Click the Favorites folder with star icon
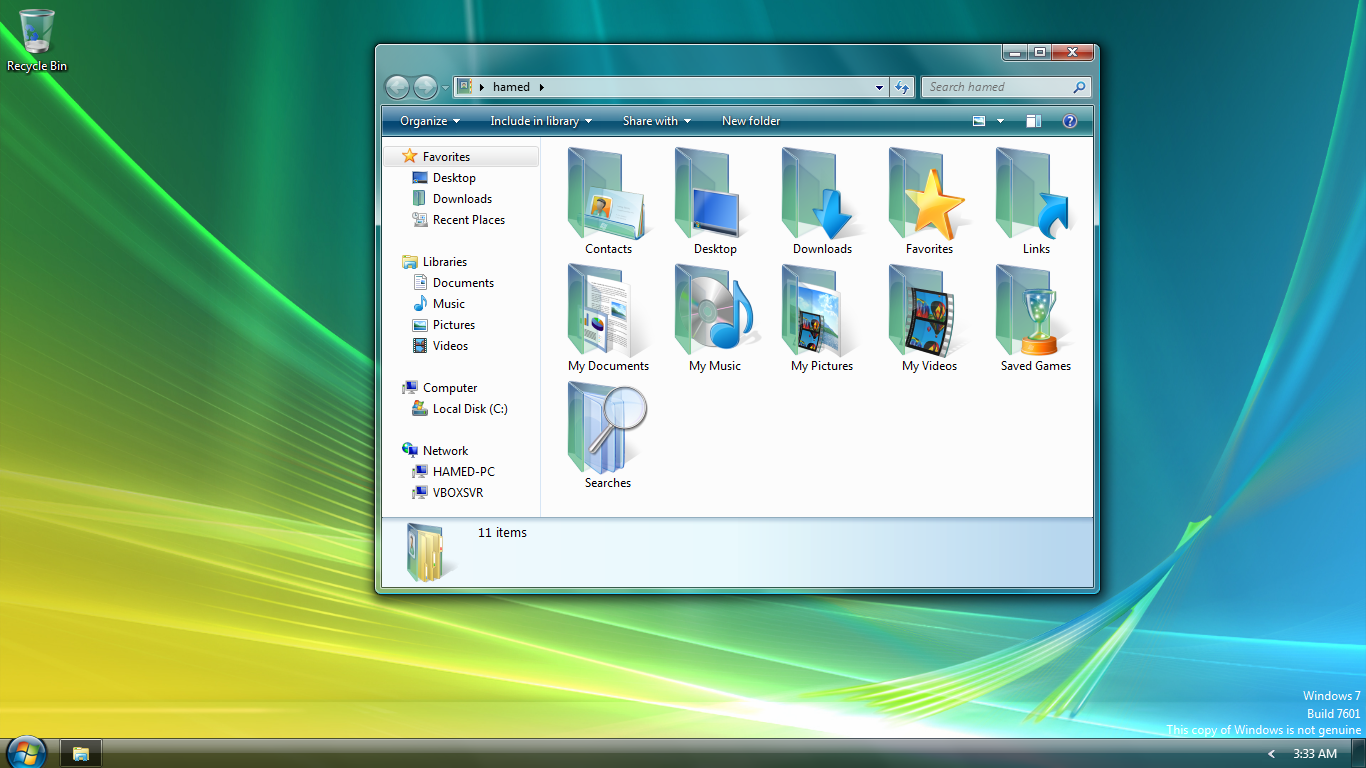1366x768 pixels. [x=929, y=194]
